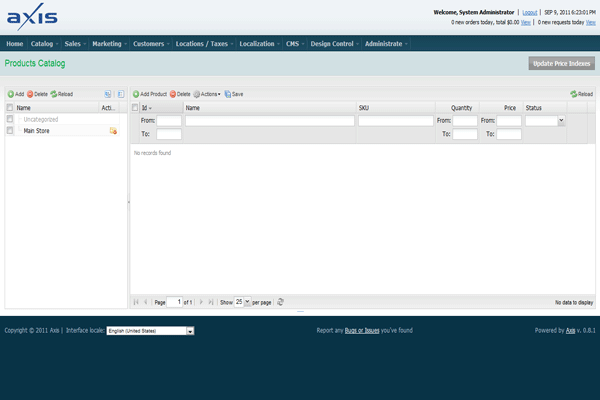Open the interface locale dropdown
Image resolution: width=600 pixels, height=400 pixels.
[x=190, y=330]
